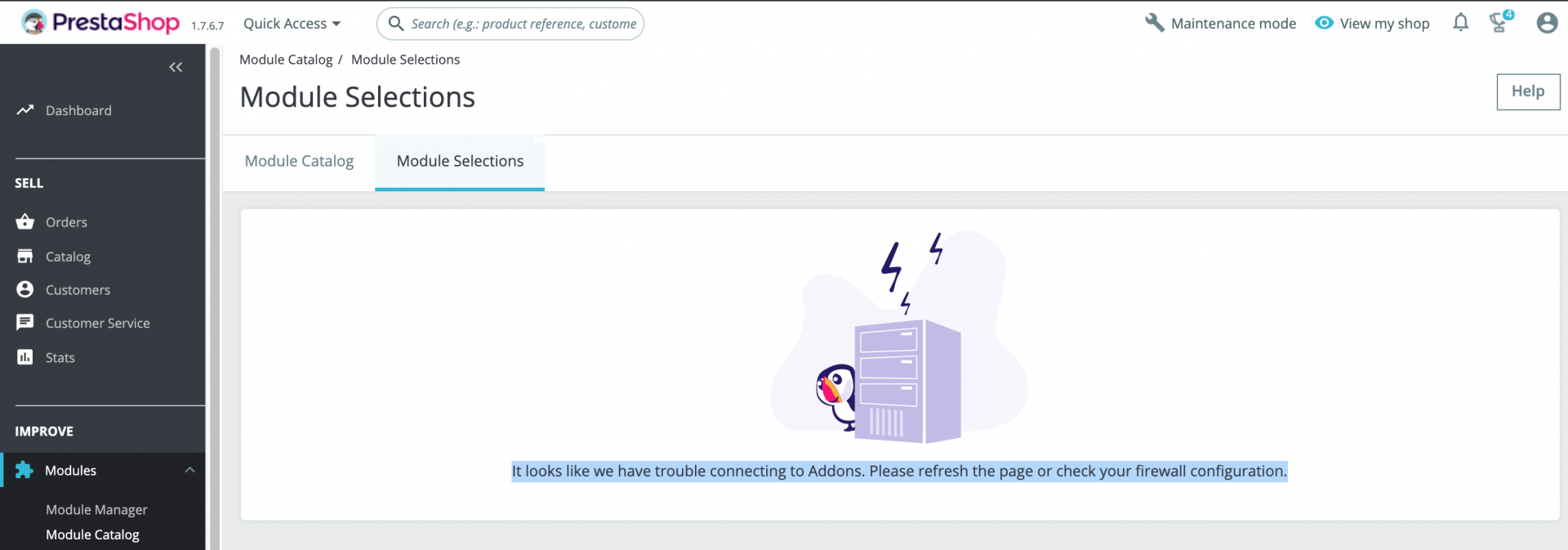This screenshot has width=1568, height=550.
Task: Click the Addons connection error message text
Action: 899,472
